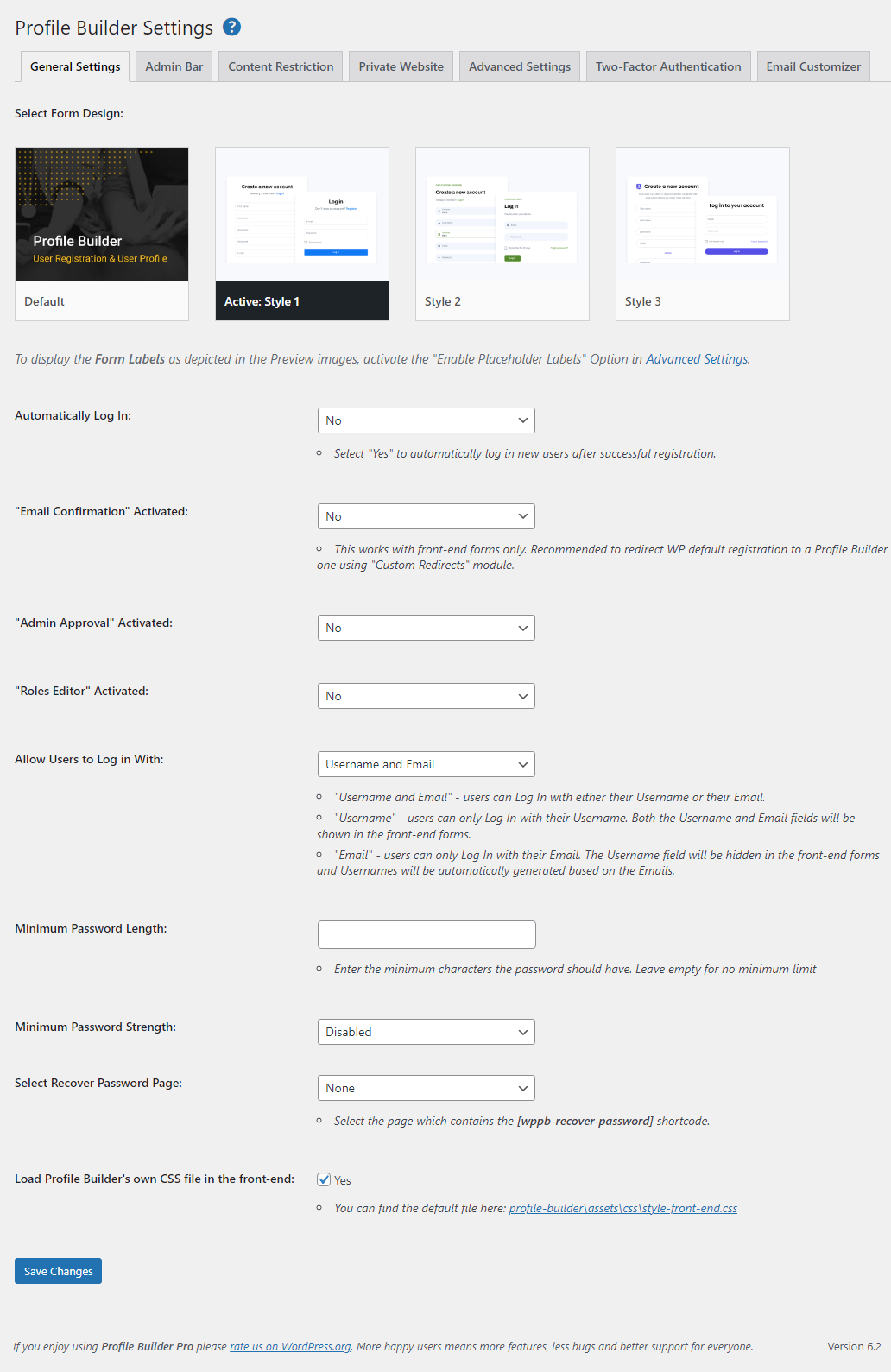Choose the Style 2 form design
The height and width of the screenshot is (1372, 891).
[502, 234]
